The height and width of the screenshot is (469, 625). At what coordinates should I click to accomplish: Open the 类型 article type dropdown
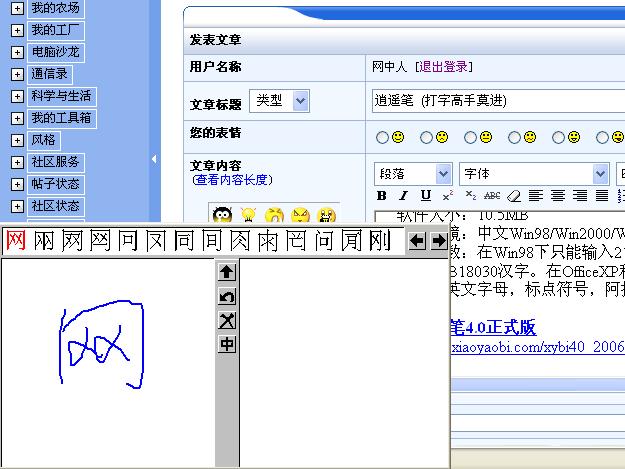pos(279,101)
